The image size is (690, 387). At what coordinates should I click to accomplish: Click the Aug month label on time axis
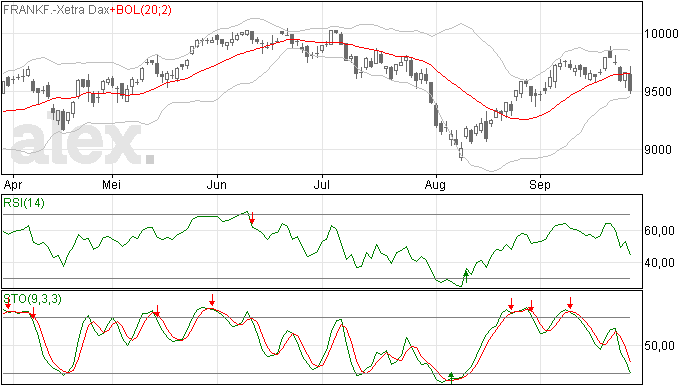pos(435,185)
